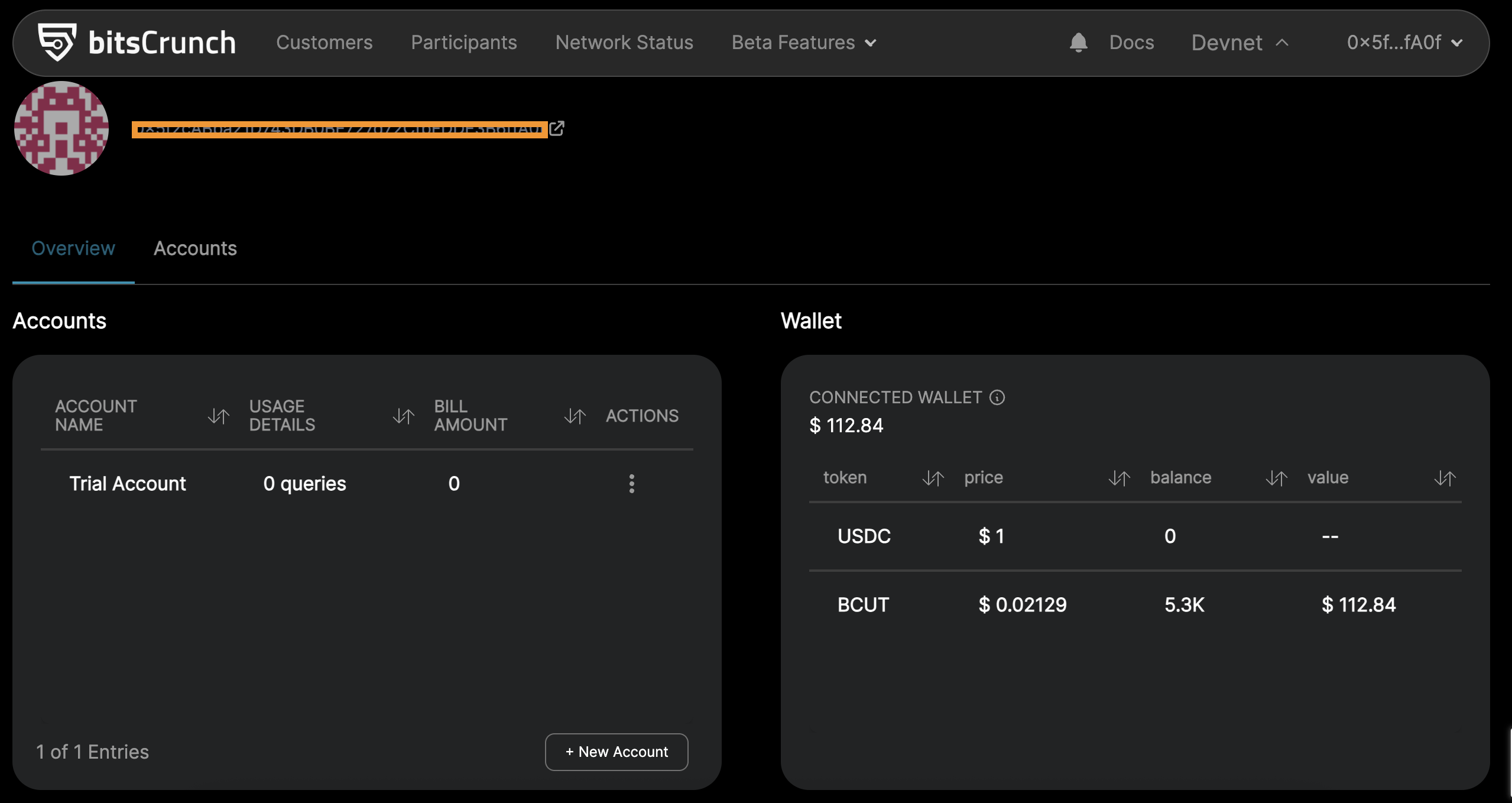This screenshot has height=803, width=1512.
Task: Sort by Account Name column
Action: tap(219, 416)
